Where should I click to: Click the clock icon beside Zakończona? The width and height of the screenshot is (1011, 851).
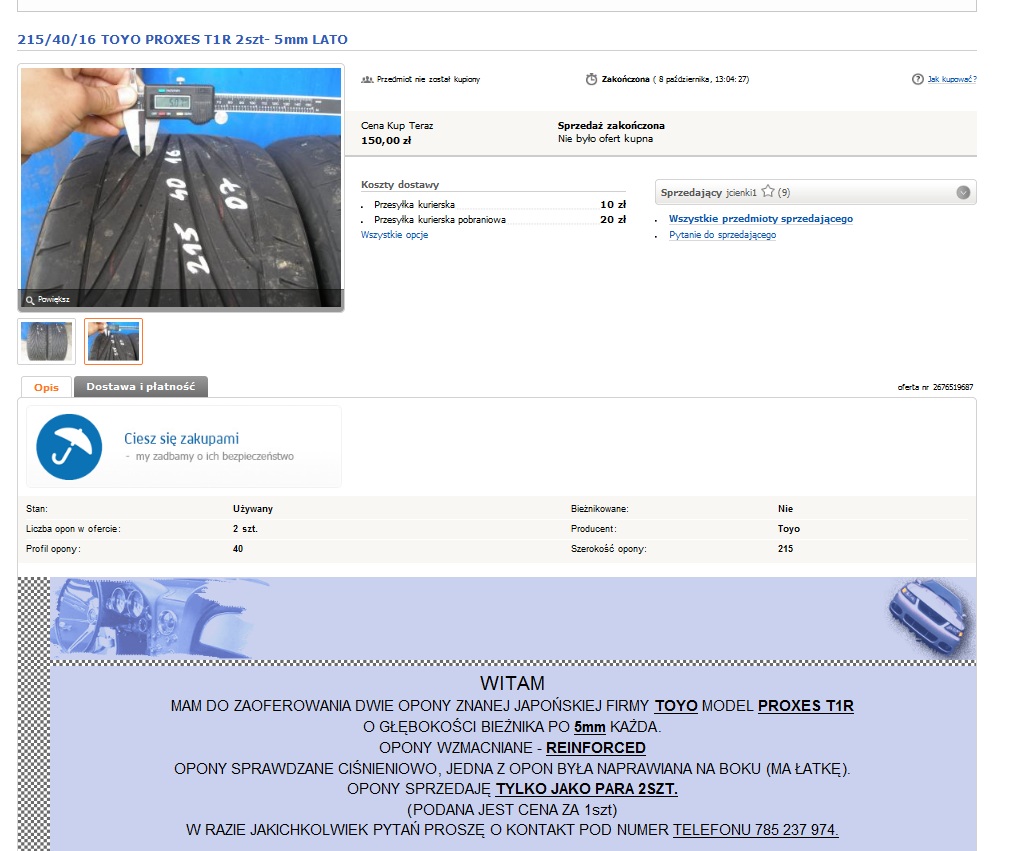click(x=591, y=79)
